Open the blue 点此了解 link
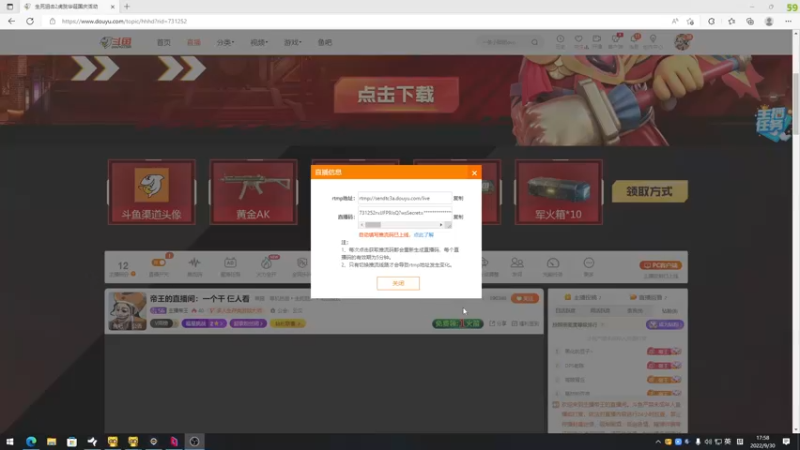The width and height of the screenshot is (800, 450). pos(423,235)
